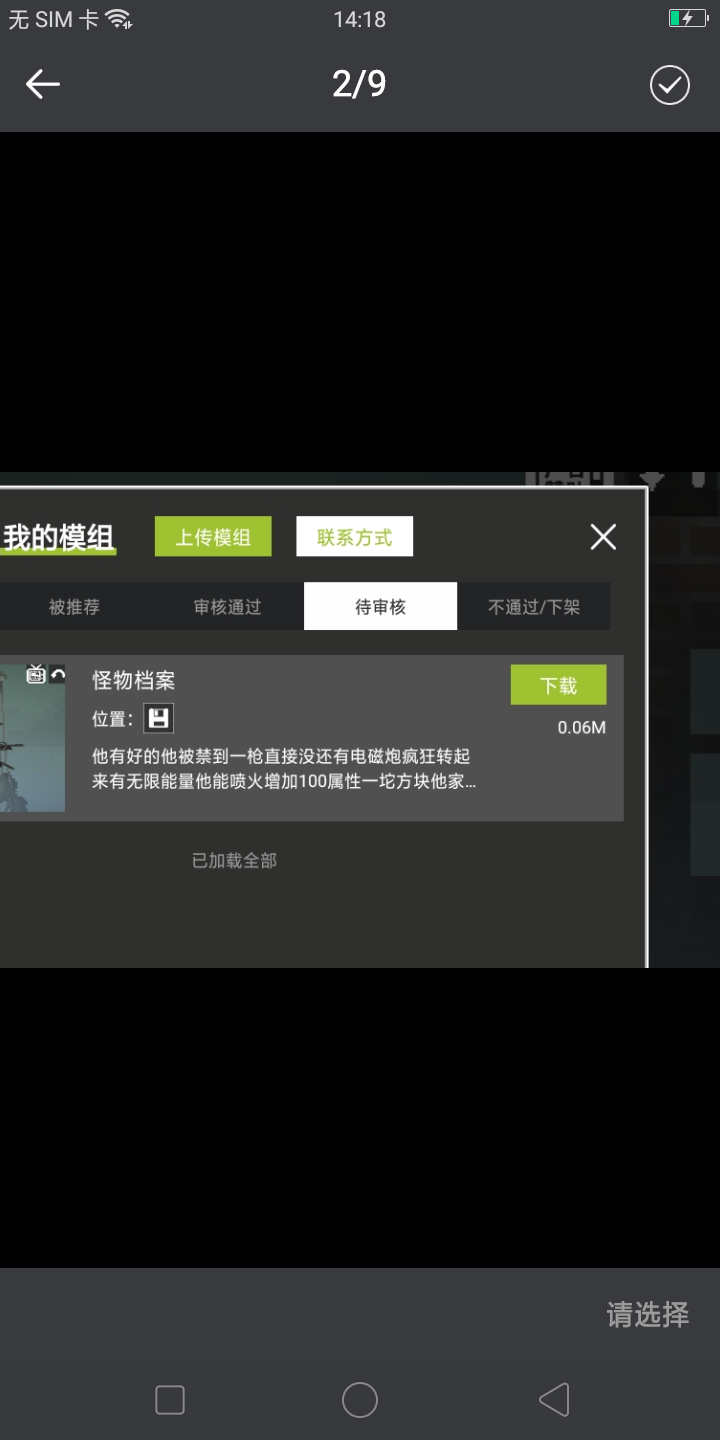Tap the TV icon on the mod thumbnail

36,674
